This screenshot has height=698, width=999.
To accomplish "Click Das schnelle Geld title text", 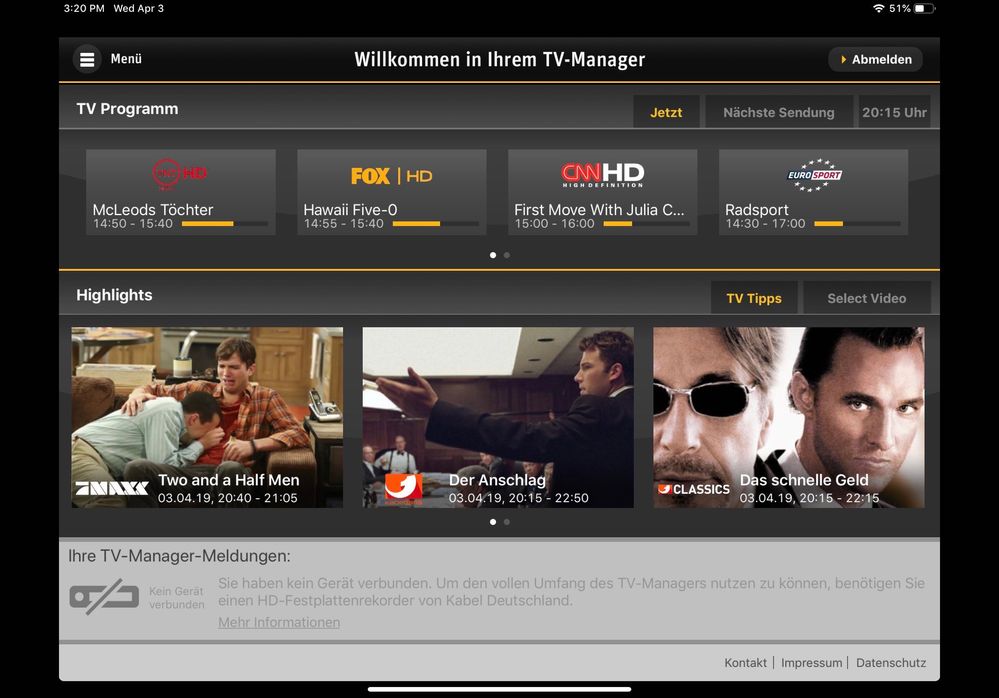I will point(804,480).
